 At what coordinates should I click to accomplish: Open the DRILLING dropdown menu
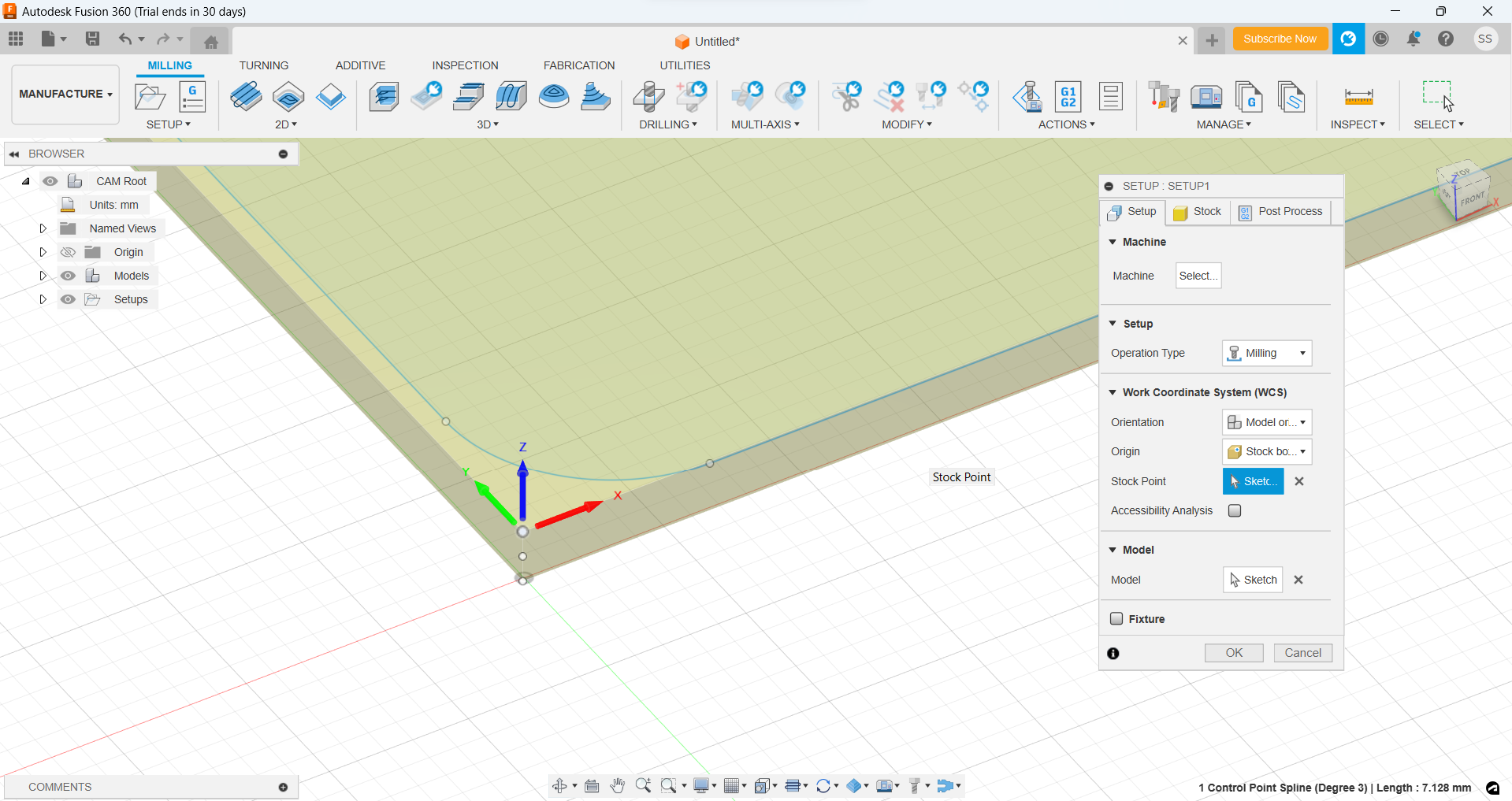point(668,124)
